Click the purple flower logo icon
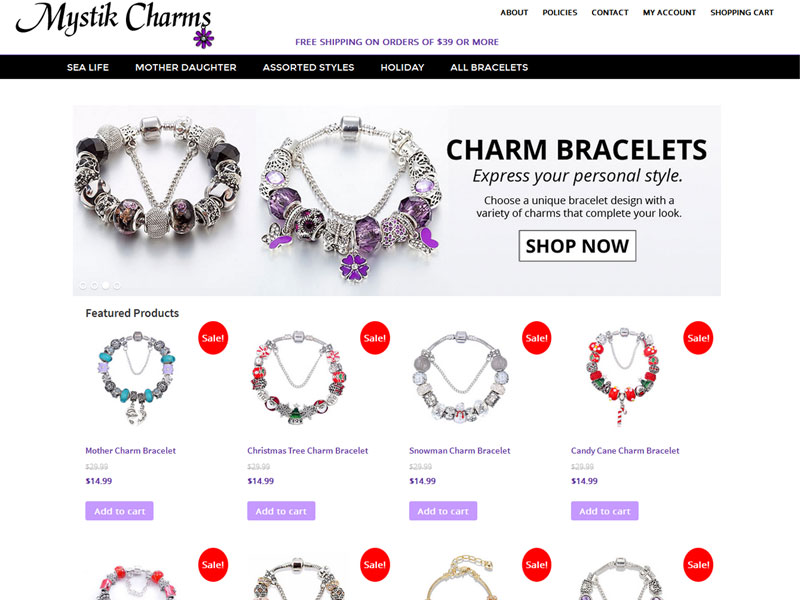Image resolution: width=800 pixels, height=600 pixels. (204, 38)
